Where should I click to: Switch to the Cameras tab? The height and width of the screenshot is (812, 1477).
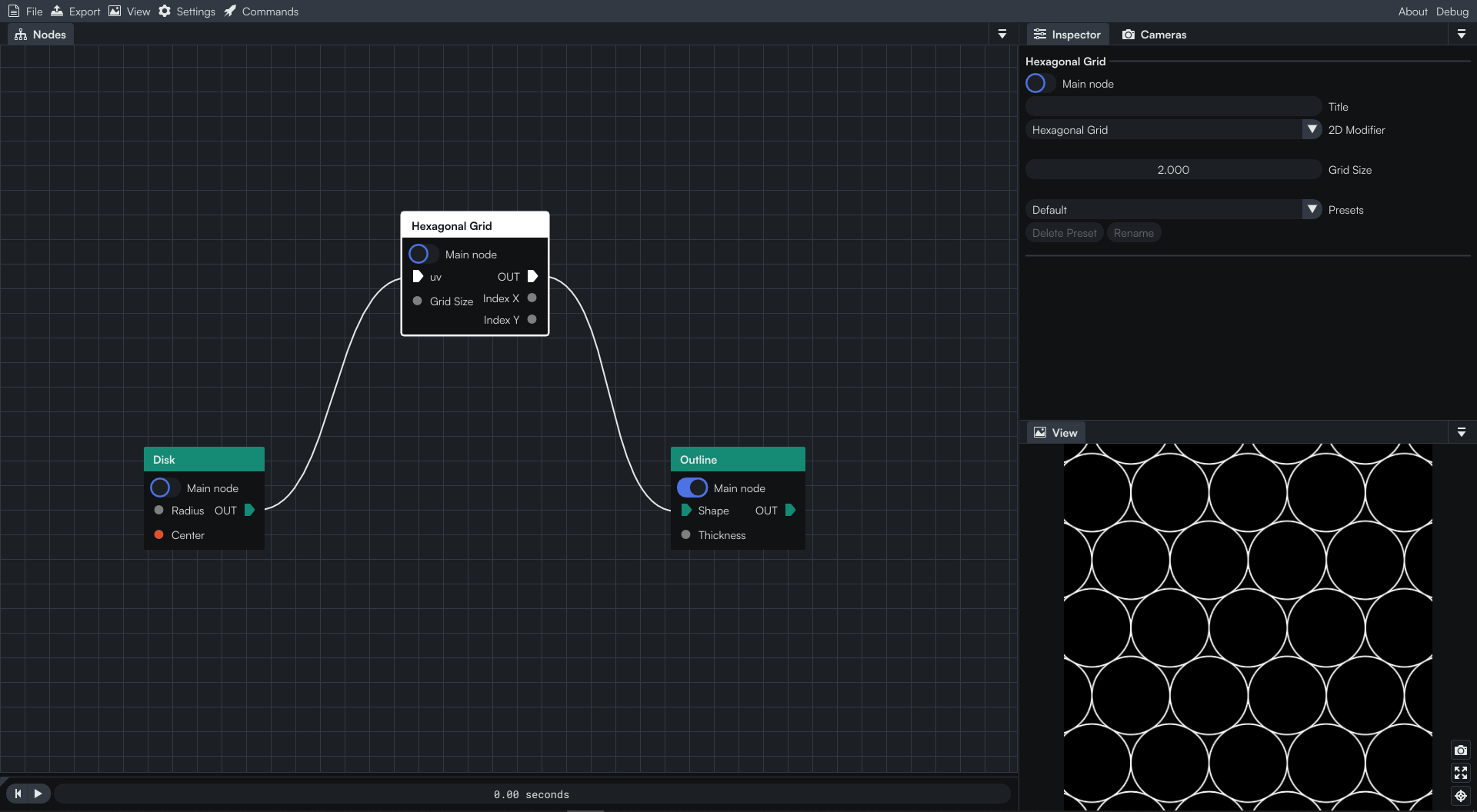(x=1154, y=35)
